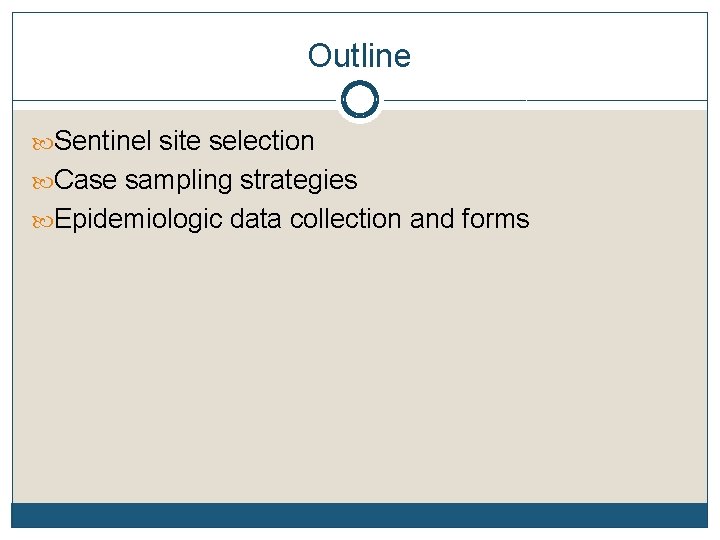Click the word "site" in the first bullet
Screen dimensions: 720x540
[x=179, y=142]
